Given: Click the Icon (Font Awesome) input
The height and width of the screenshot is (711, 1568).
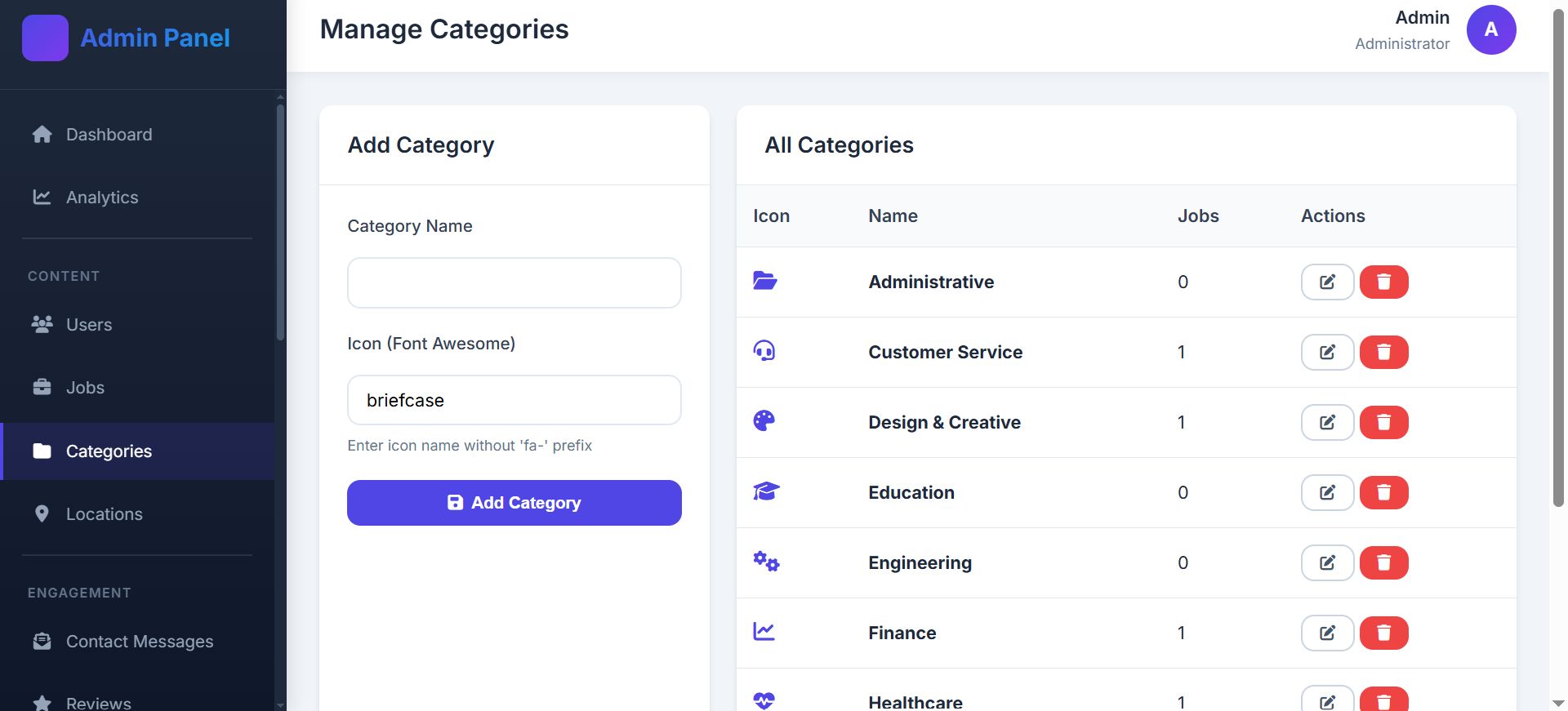Looking at the screenshot, I should pyautogui.click(x=514, y=401).
